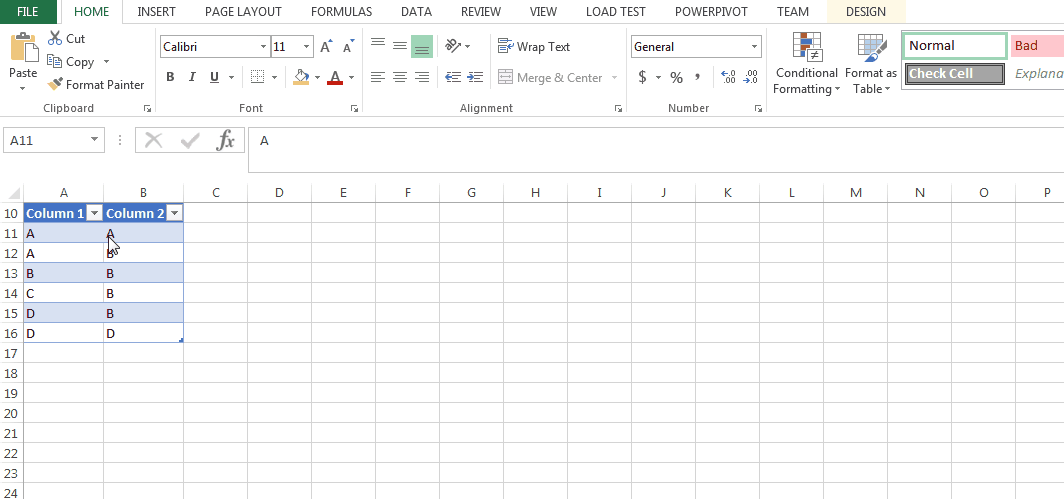The image size is (1064, 499).
Task: Switch to the FORMULAS tab
Action: pos(341,12)
